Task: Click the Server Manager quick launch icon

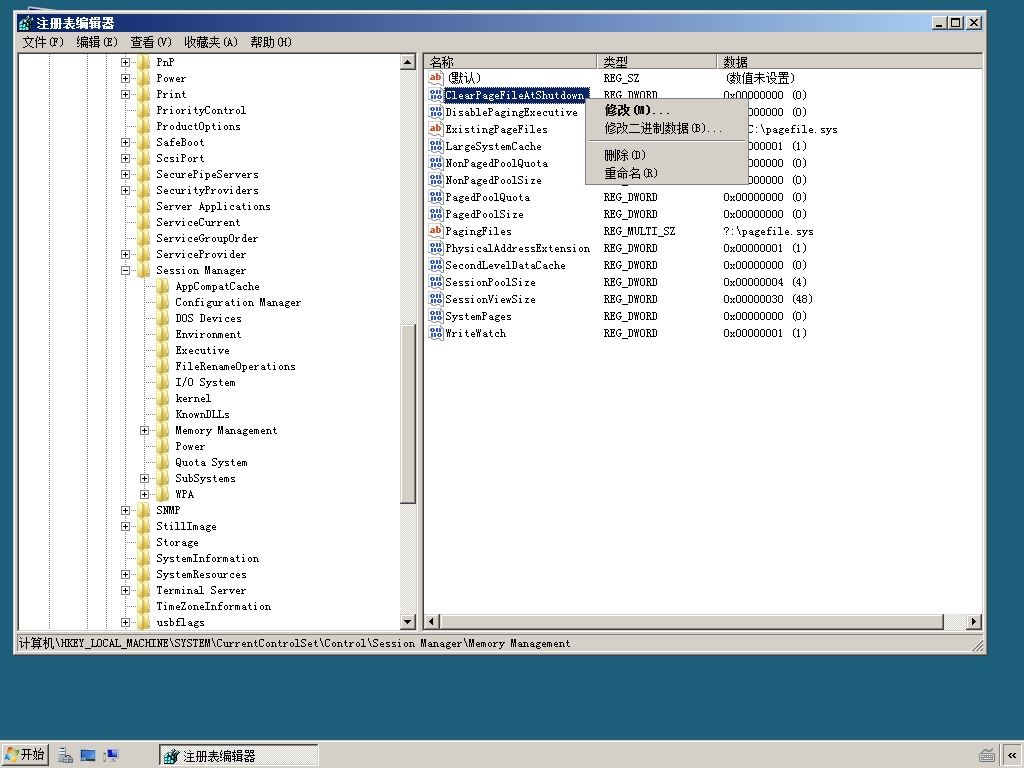Action: click(x=65, y=756)
